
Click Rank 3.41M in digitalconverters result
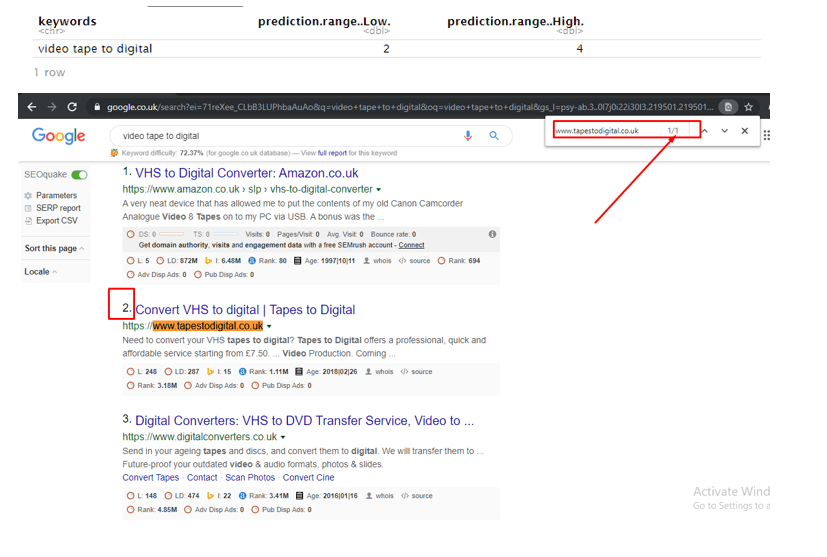[x=264, y=496]
